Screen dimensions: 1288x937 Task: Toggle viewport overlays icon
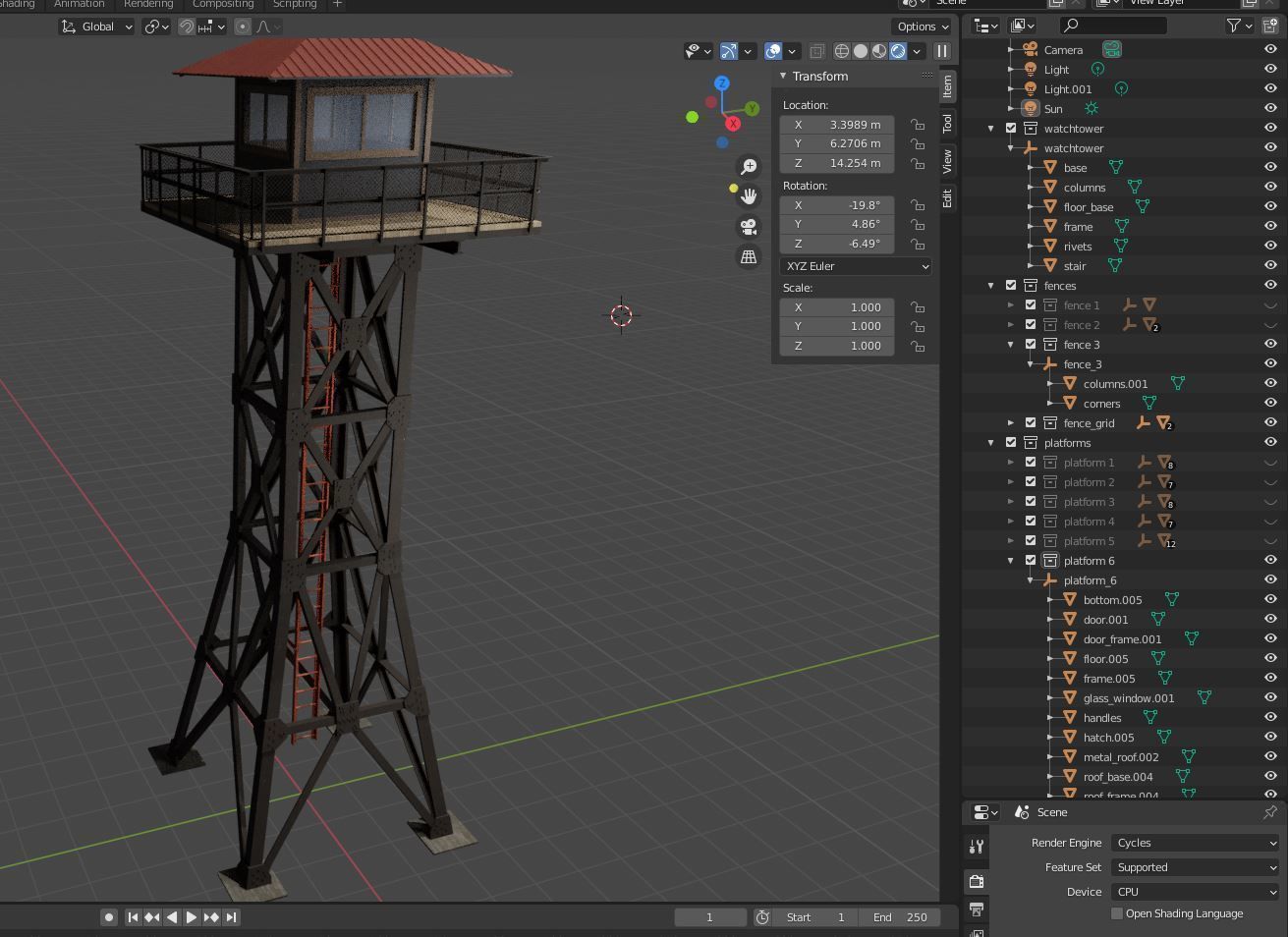coord(773,51)
